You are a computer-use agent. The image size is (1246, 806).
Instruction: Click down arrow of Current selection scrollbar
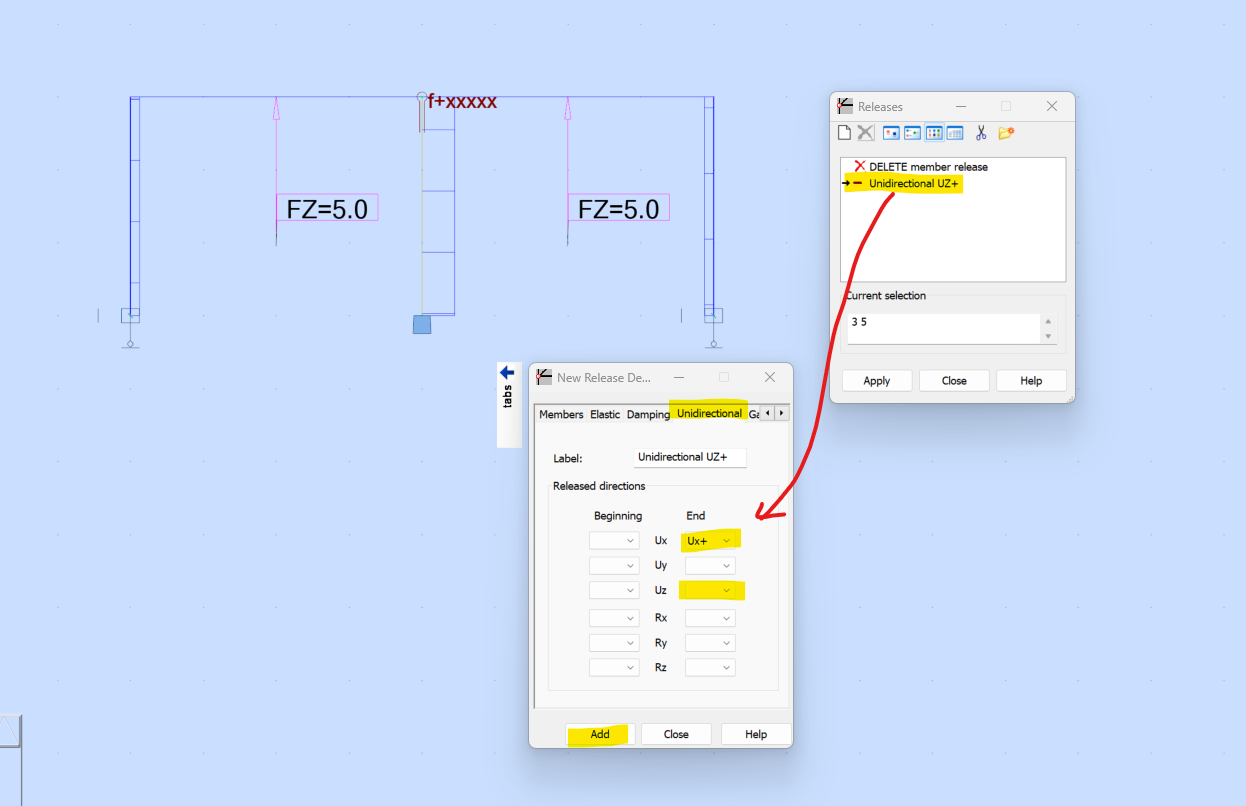pos(1048,336)
